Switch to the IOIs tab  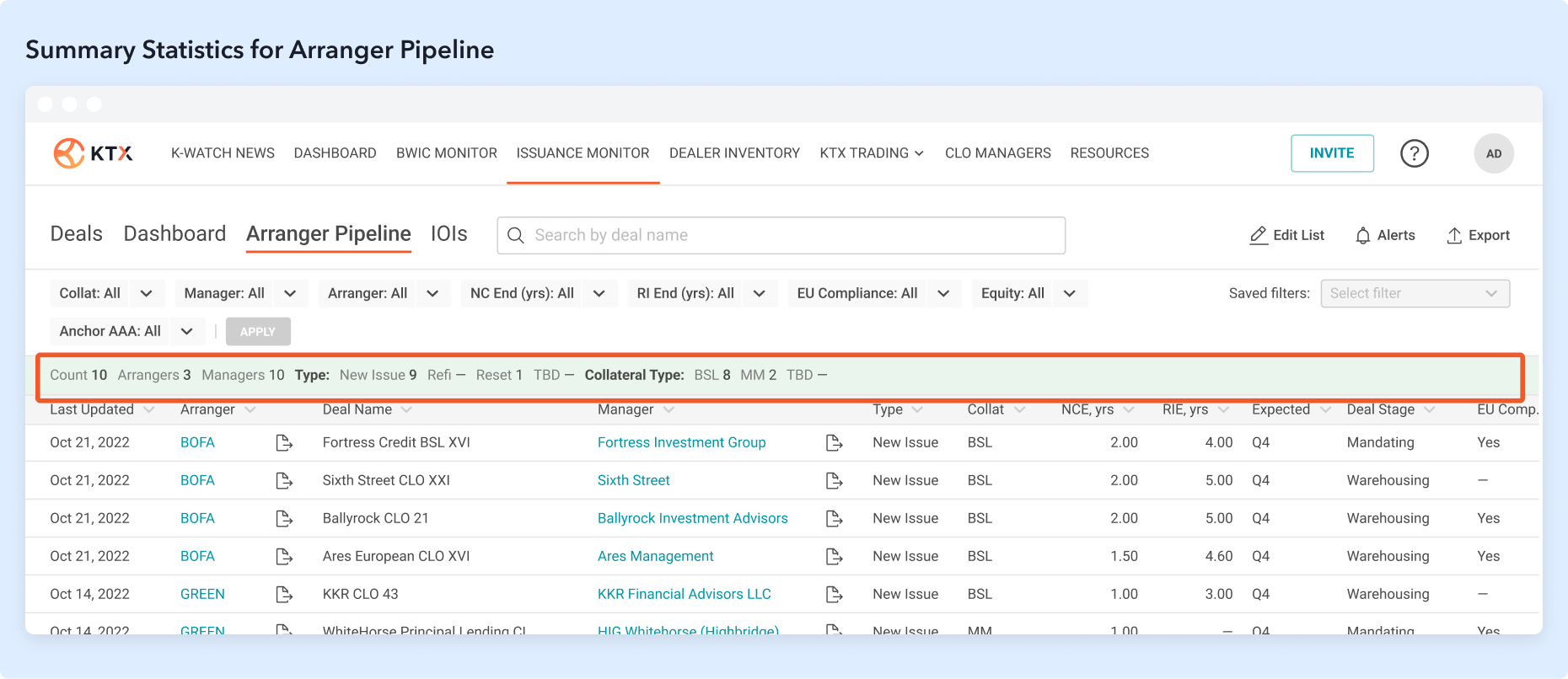[448, 234]
